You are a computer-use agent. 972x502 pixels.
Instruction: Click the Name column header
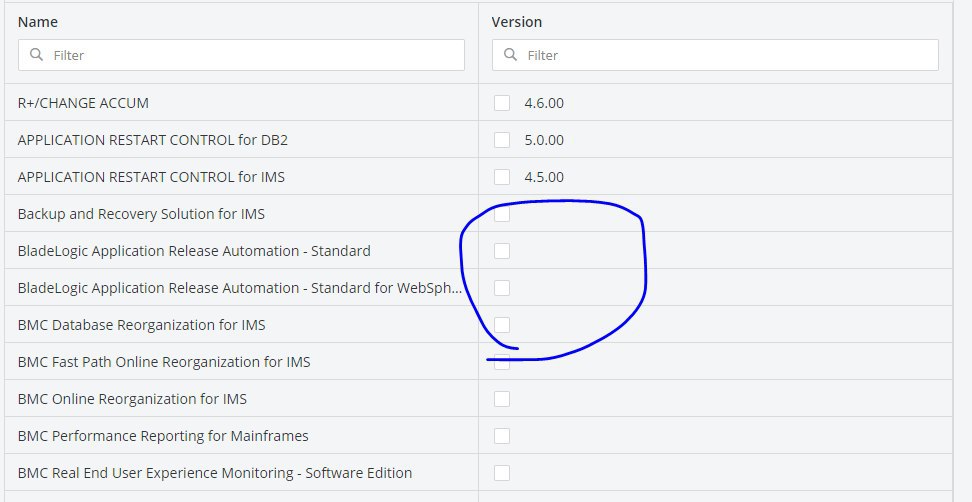pos(38,22)
